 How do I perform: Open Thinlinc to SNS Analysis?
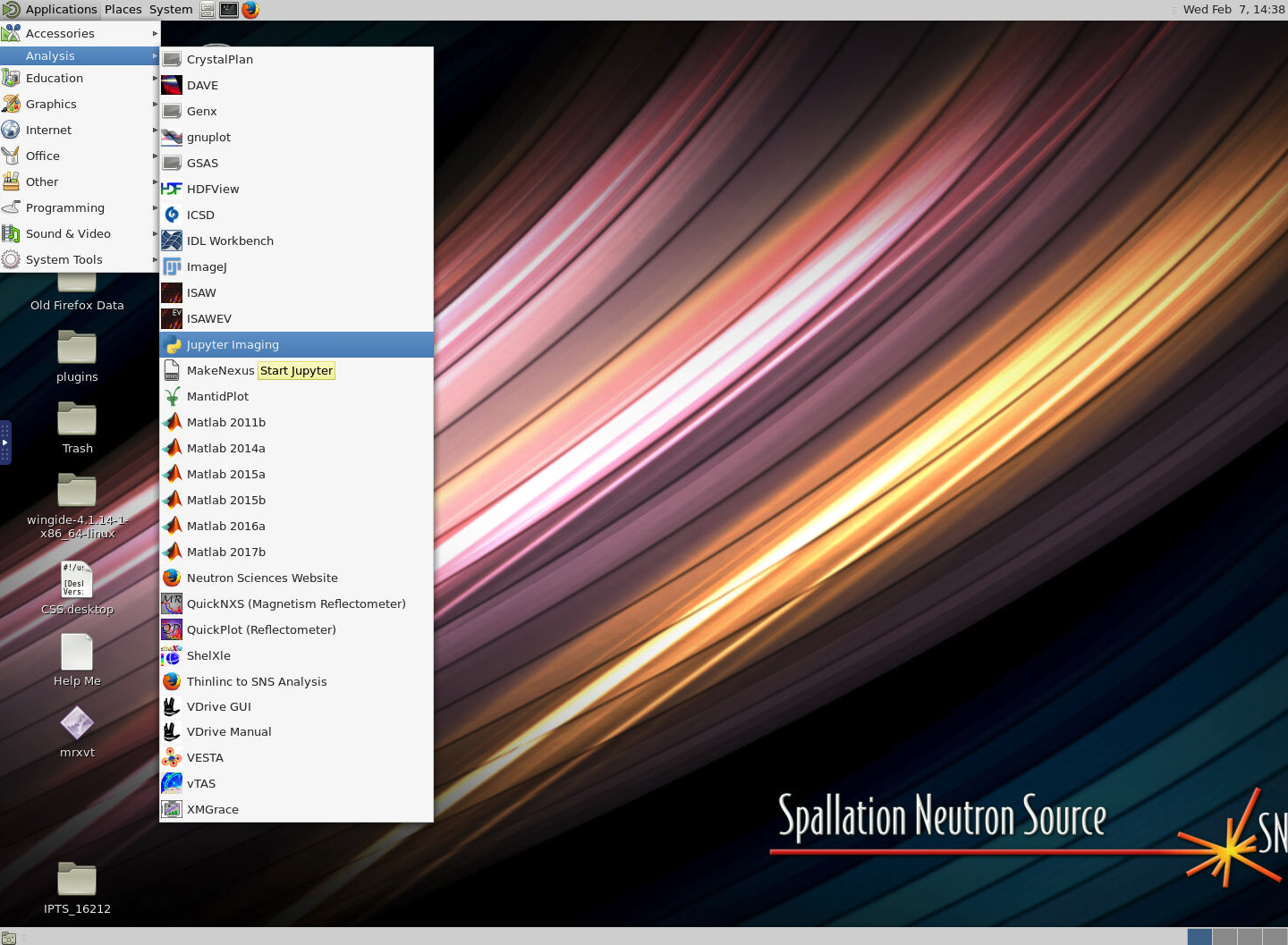click(x=296, y=681)
